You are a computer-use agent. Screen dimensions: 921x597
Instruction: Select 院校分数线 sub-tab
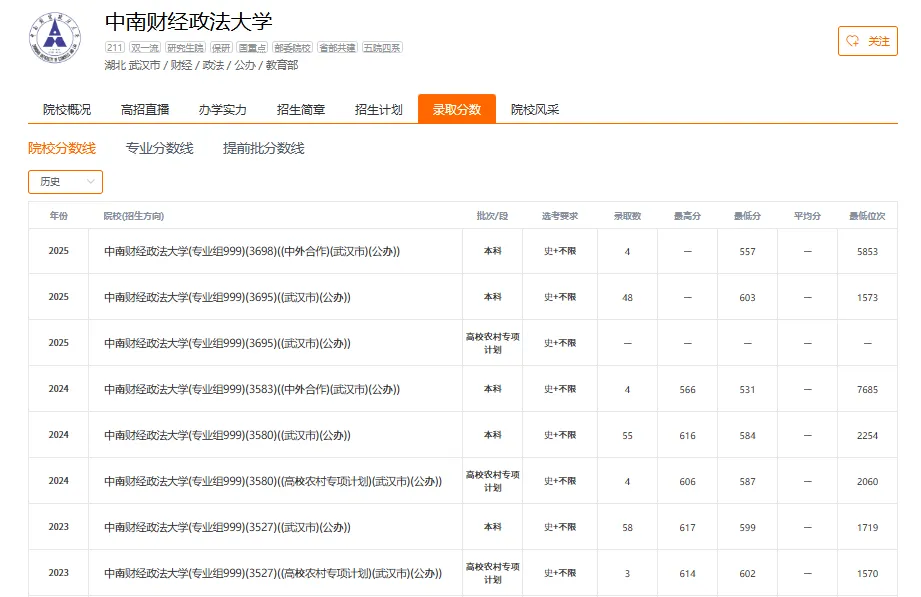62,148
